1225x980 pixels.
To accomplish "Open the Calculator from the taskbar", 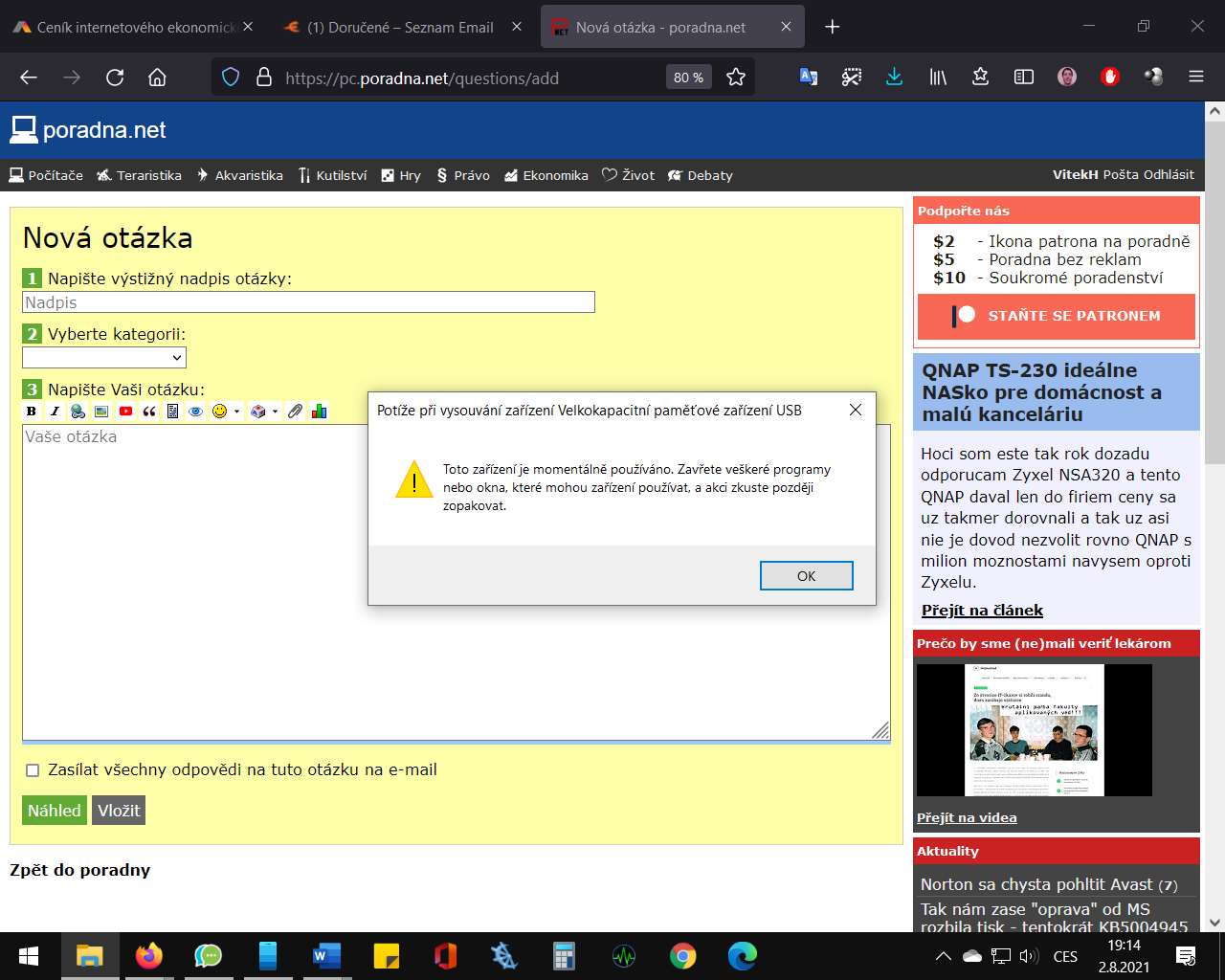I will tap(564, 956).
